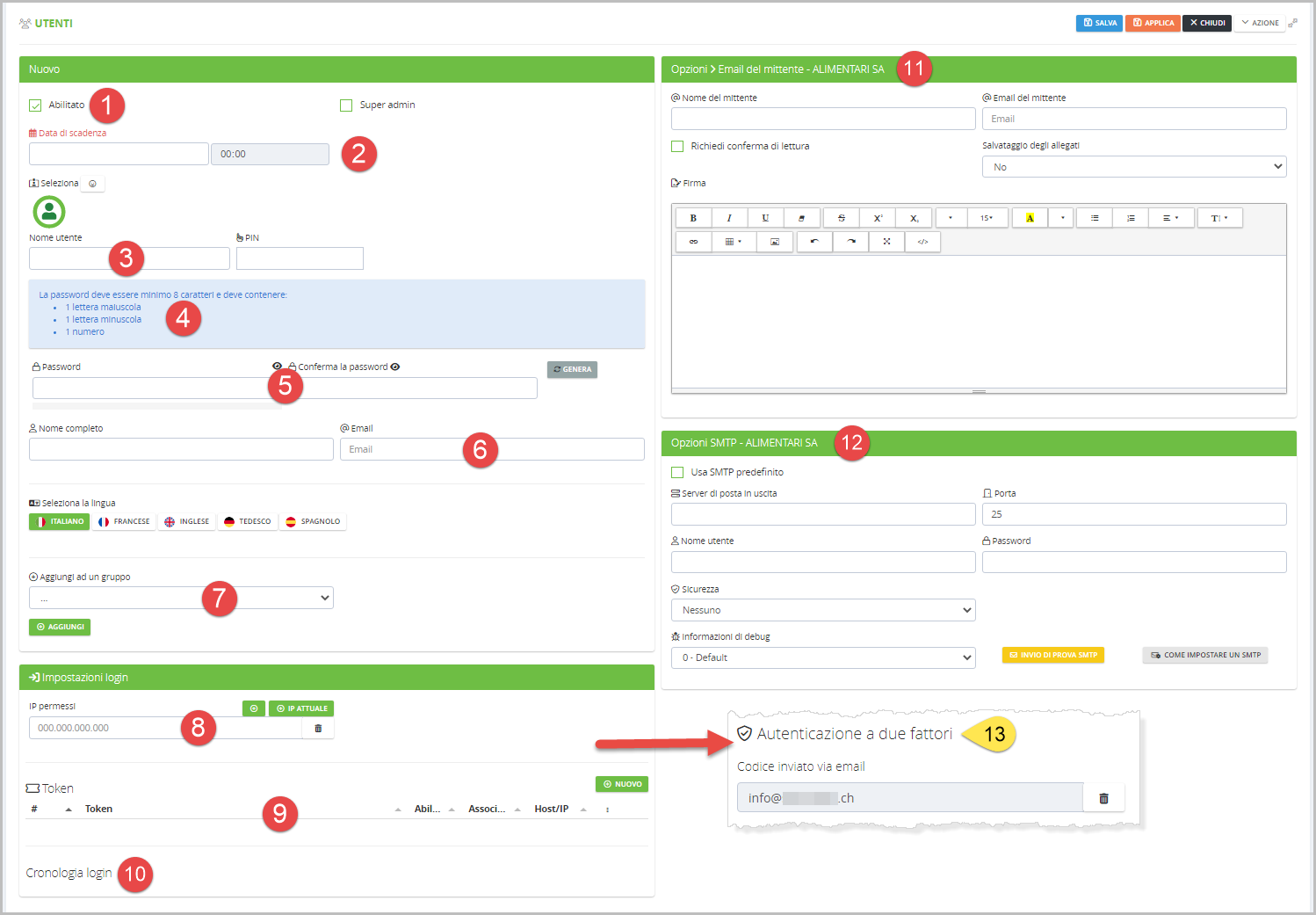Open Salvataggio degli allegati dropdown
The height and width of the screenshot is (915, 1316).
[1133, 167]
